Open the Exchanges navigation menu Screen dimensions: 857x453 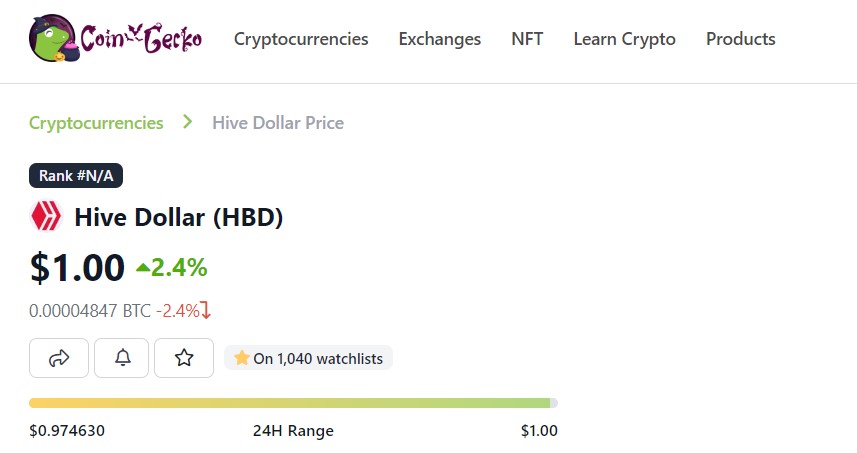tap(439, 39)
